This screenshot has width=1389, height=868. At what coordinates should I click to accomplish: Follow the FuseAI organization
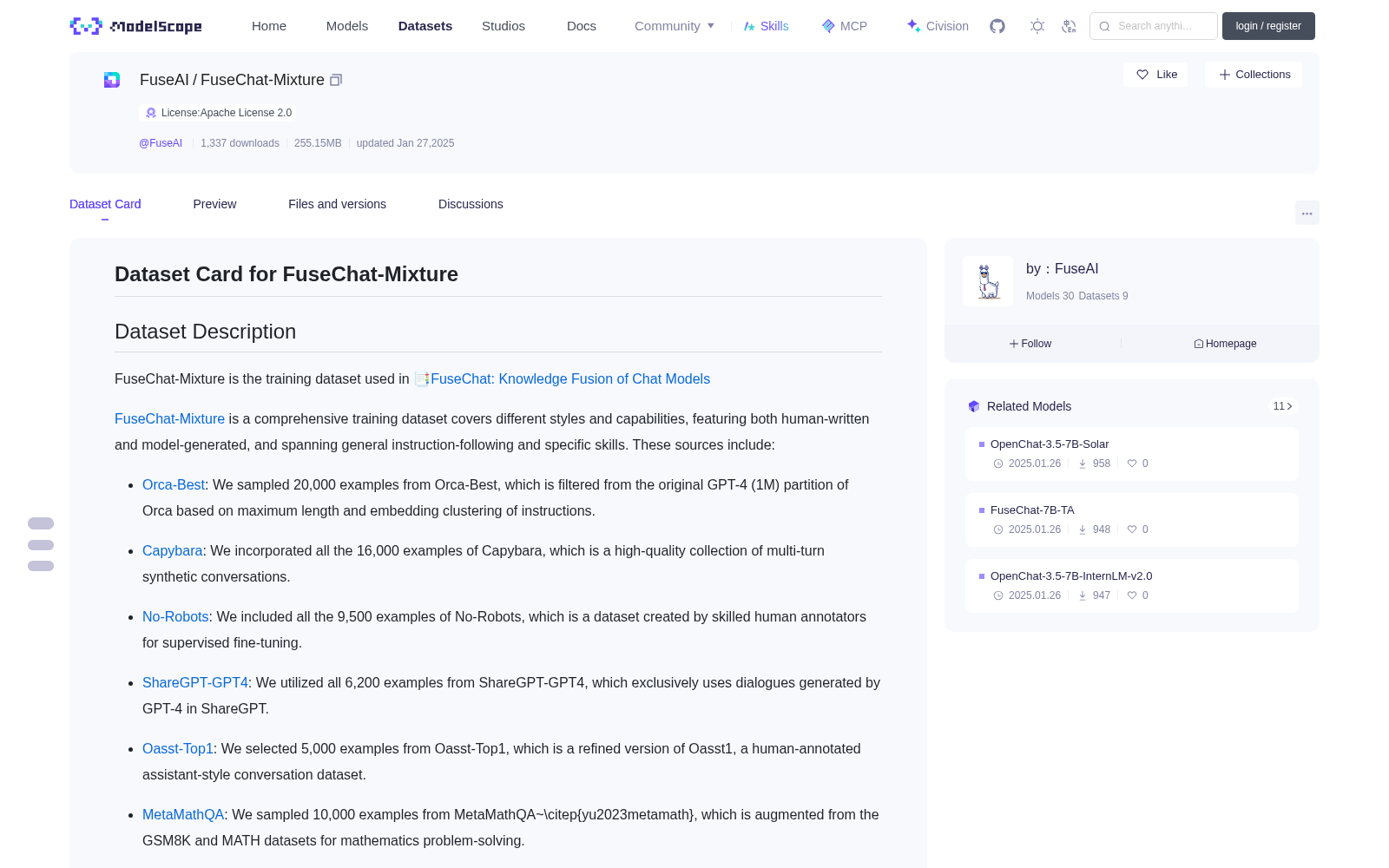1030,344
